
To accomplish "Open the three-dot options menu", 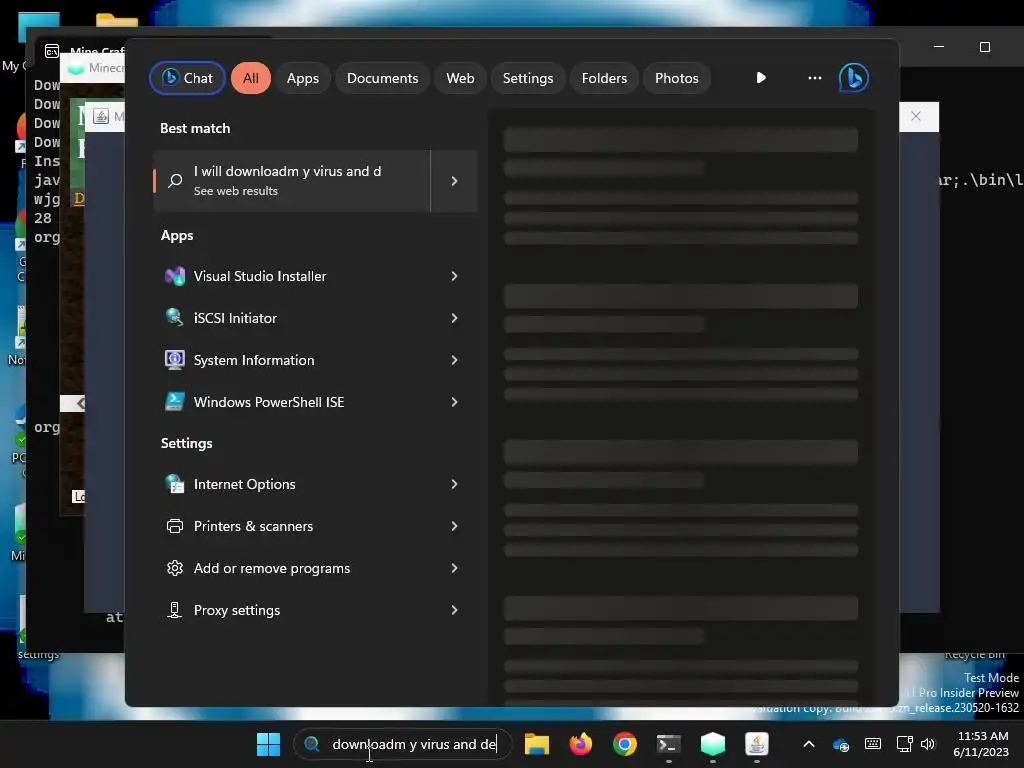I will tap(814, 78).
